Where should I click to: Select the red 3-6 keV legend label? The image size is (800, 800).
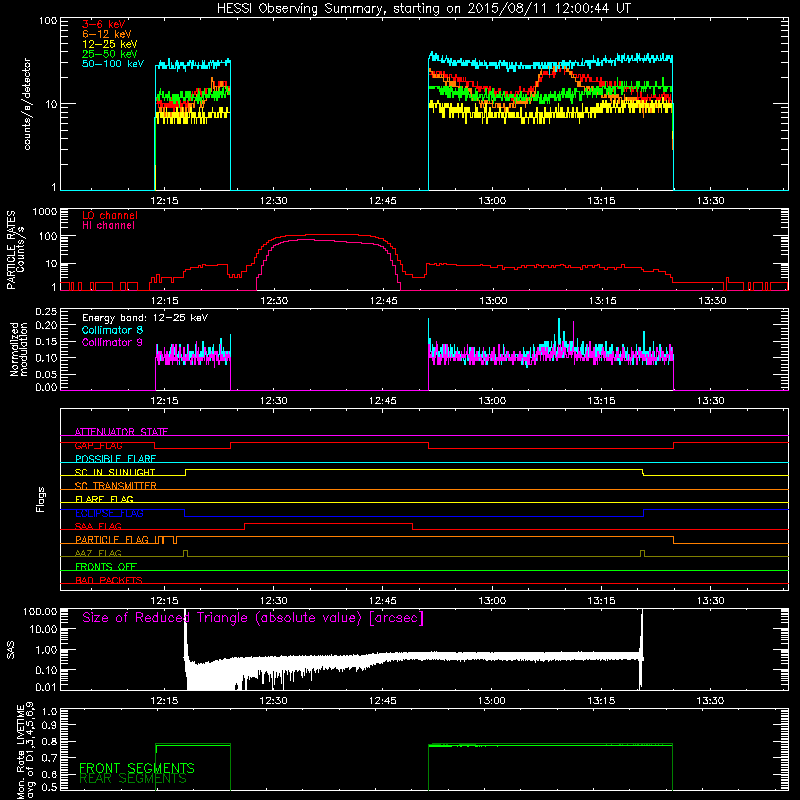click(104, 24)
